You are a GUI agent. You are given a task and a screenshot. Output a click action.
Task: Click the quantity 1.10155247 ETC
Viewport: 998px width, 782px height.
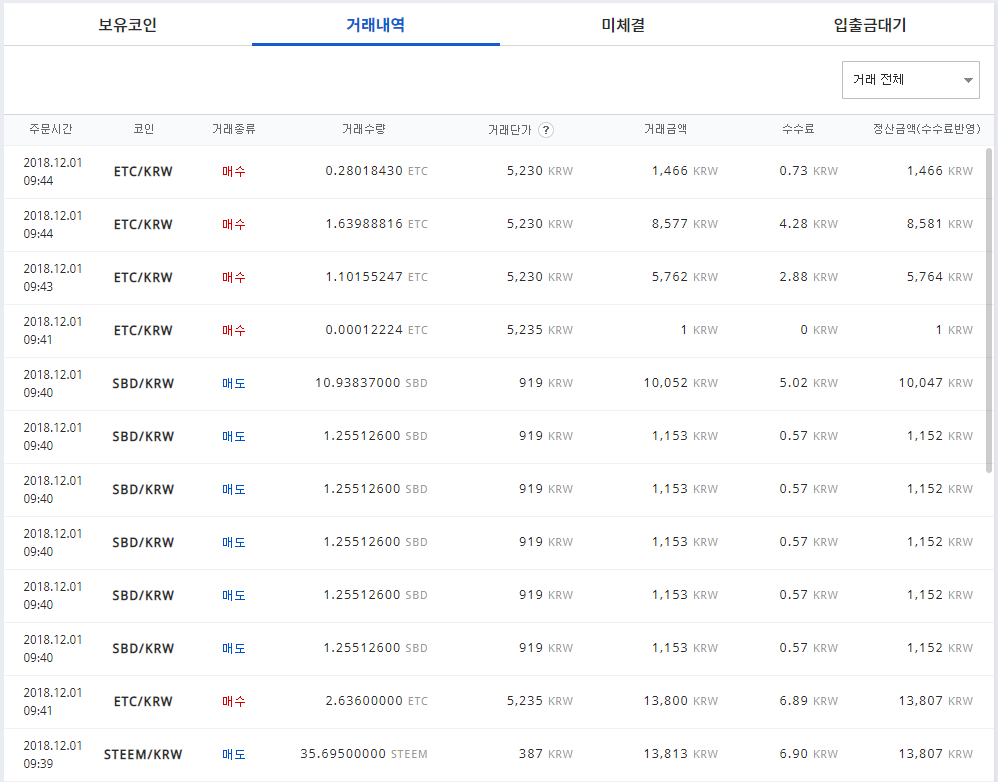(x=376, y=277)
